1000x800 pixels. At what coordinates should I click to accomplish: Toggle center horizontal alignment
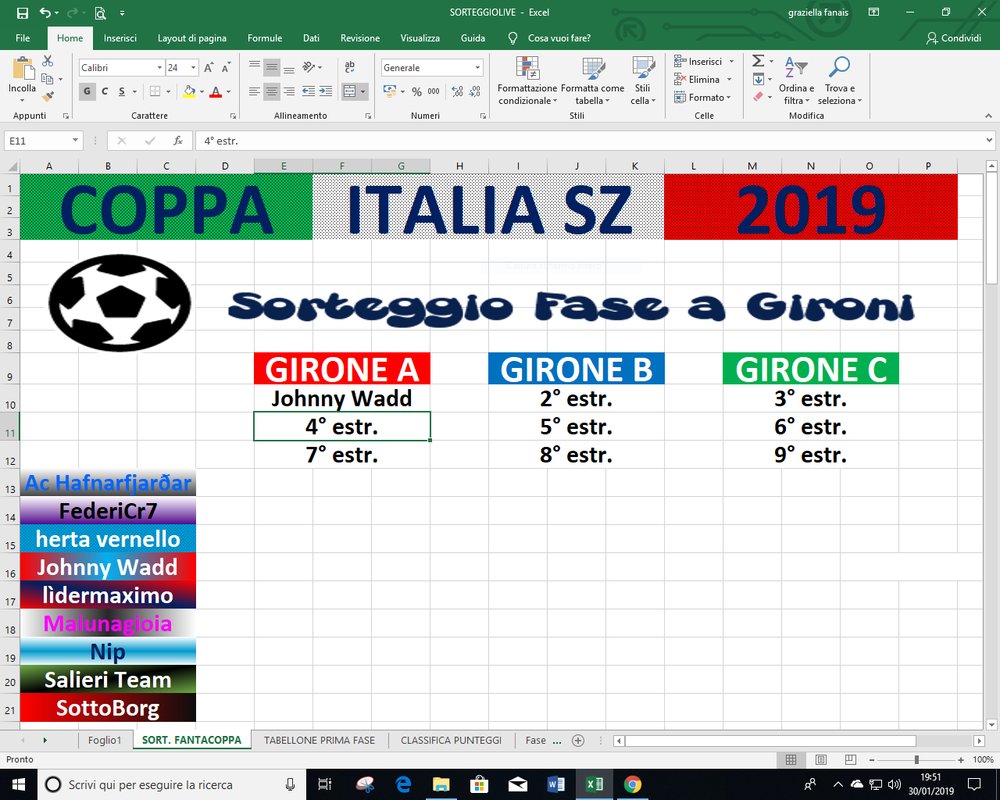tap(272, 92)
